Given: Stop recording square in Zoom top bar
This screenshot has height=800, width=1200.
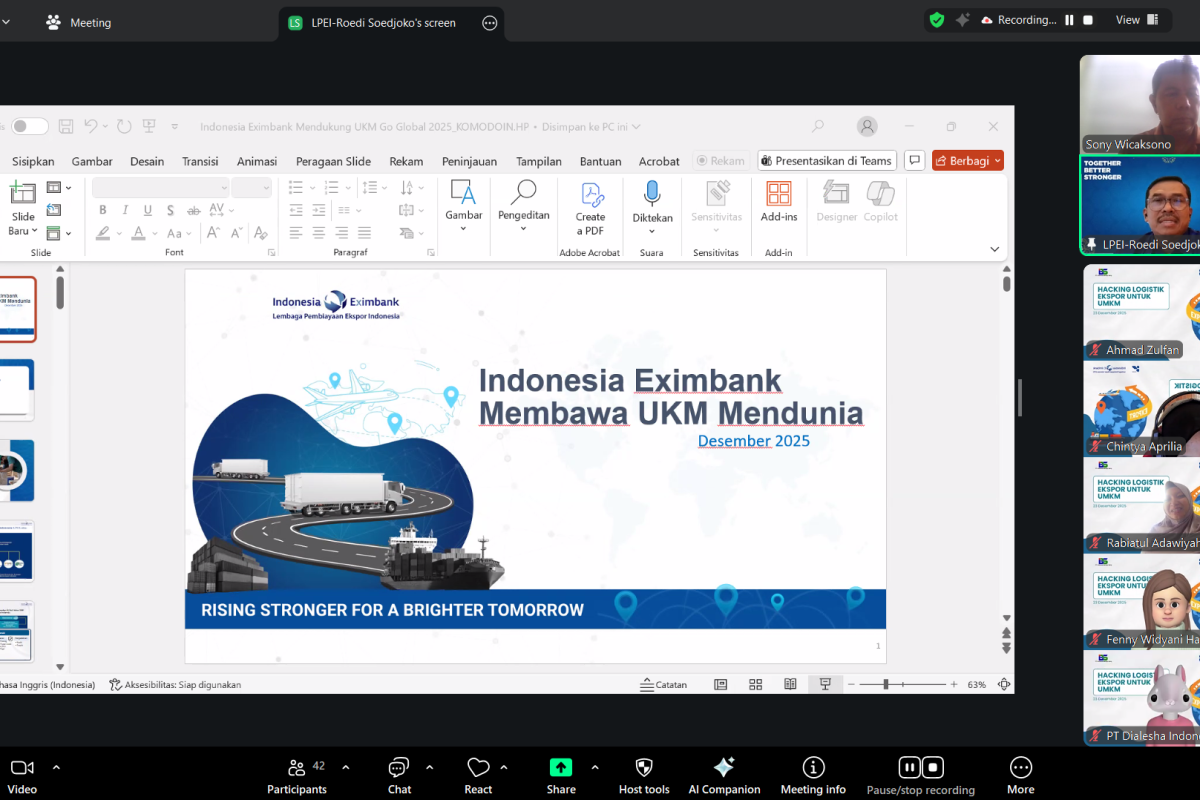Looking at the screenshot, I should point(1088,20).
